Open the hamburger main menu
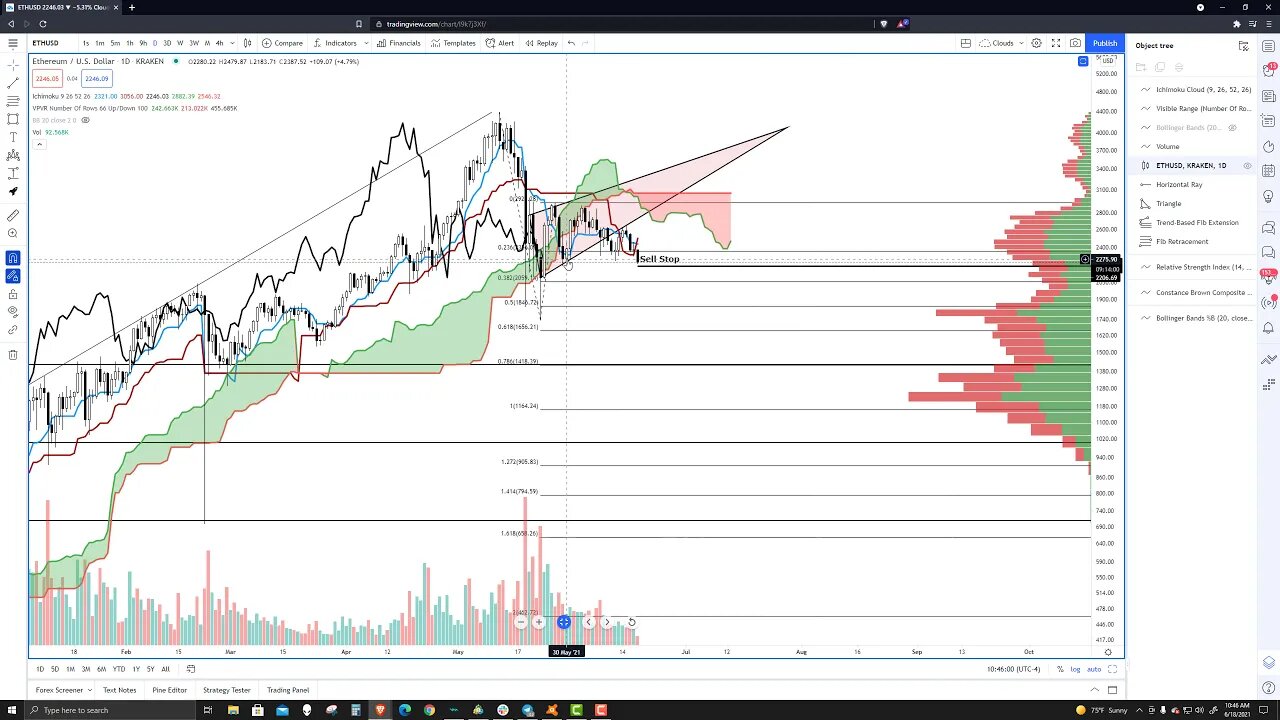The image size is (1280, 720). point(13,43)
